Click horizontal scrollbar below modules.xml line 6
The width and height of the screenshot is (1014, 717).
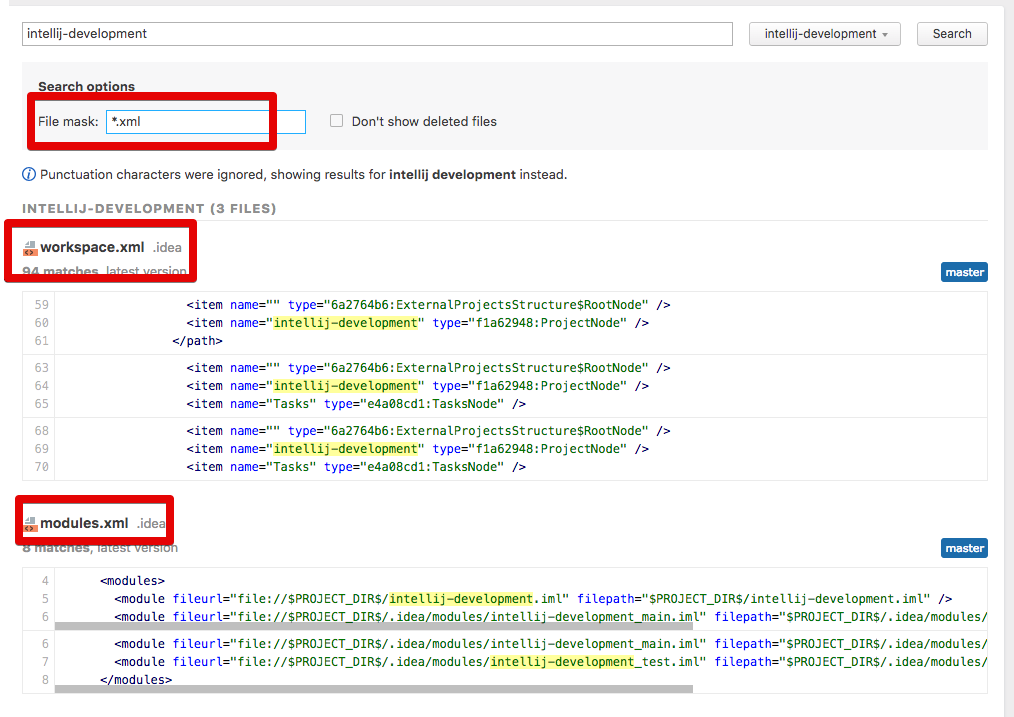(x=374, y=626)
